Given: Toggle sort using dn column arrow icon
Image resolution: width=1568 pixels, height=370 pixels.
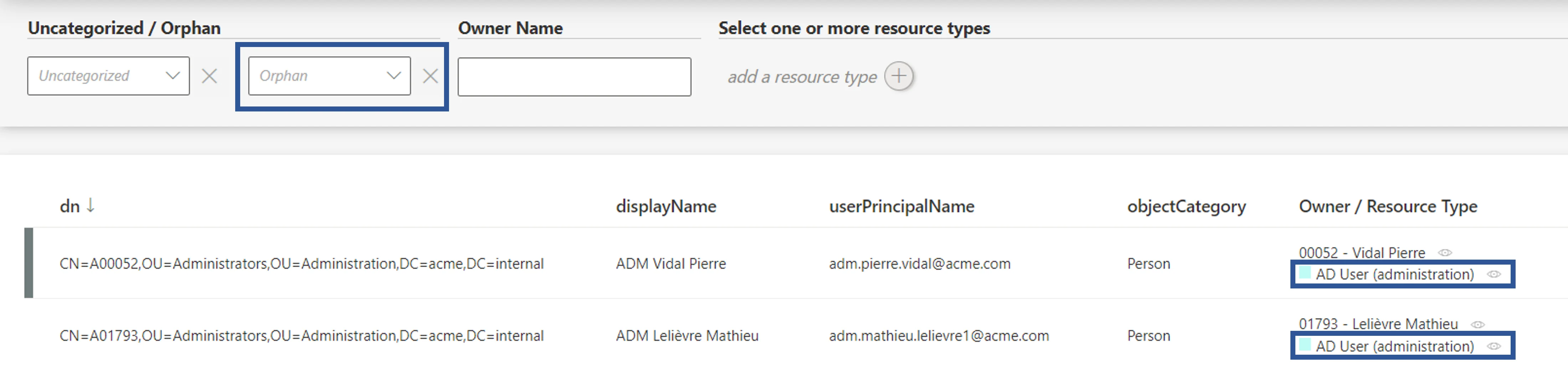Looking at the screenshot, I should [90, 205].
